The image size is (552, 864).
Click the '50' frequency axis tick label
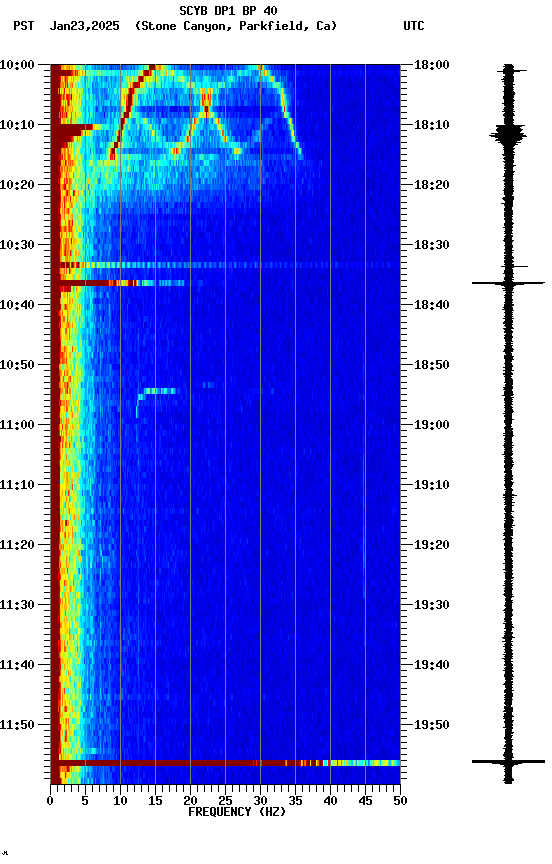[400, 801]
